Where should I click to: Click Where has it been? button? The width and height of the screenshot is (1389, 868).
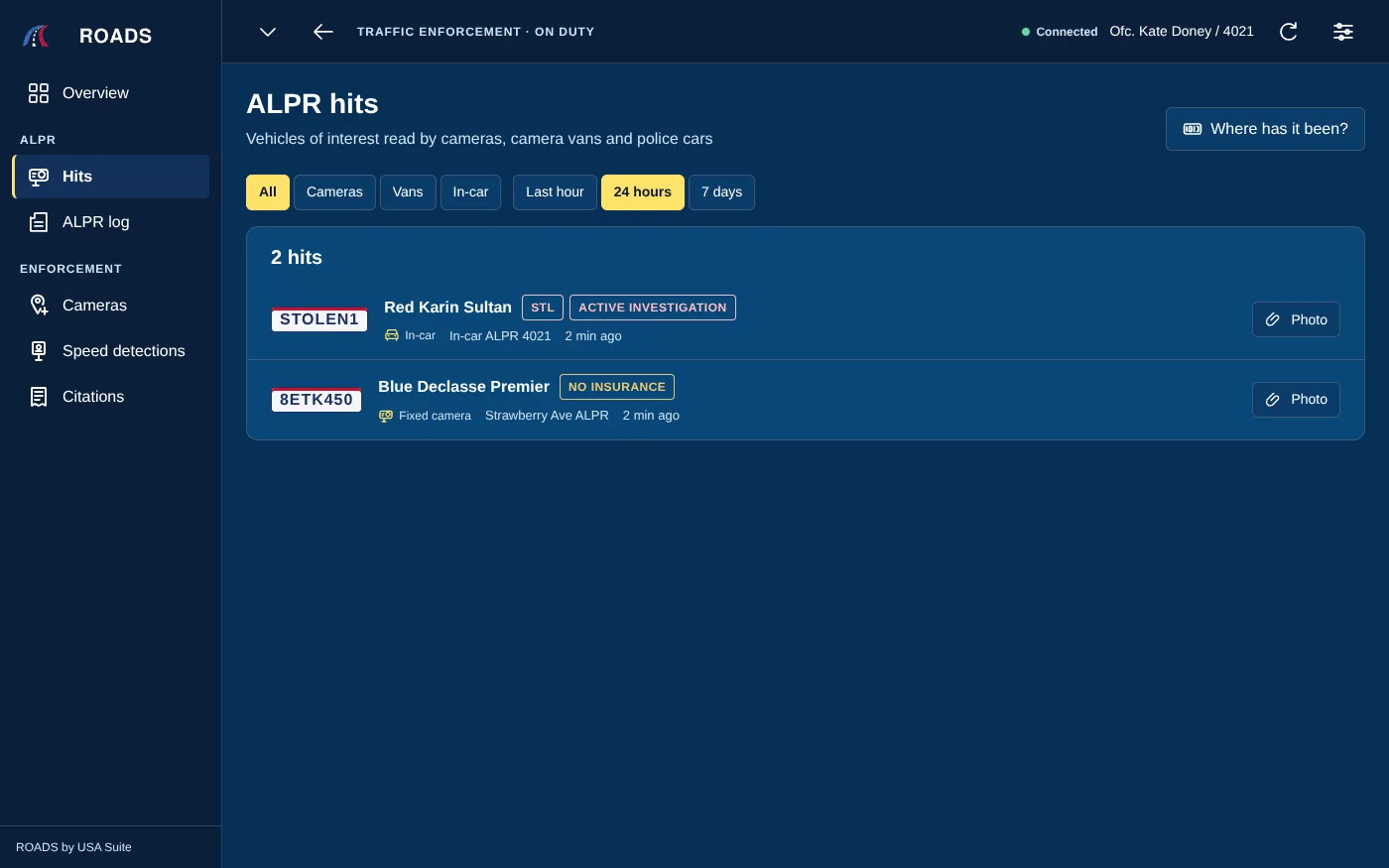(x=1265, y=129)
